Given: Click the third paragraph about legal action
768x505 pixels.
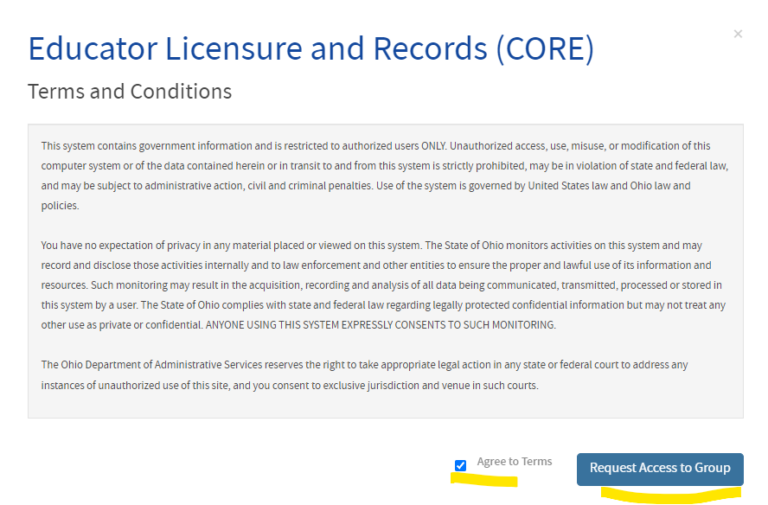Looking at the screenshot, I should [364, 375].
